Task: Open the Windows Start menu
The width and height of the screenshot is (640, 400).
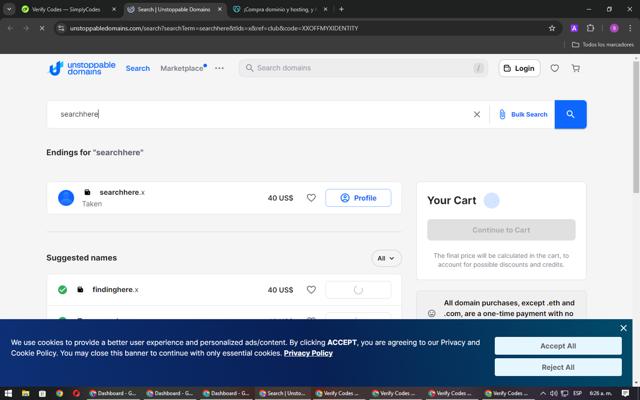Action: pyautogui.click(x=8, y=393)
